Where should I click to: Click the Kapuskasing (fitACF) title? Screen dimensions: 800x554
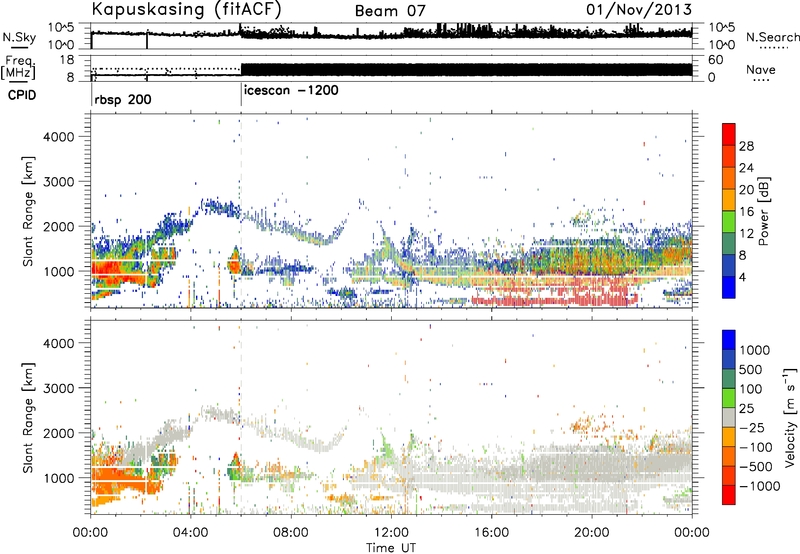tap(186, 9)
